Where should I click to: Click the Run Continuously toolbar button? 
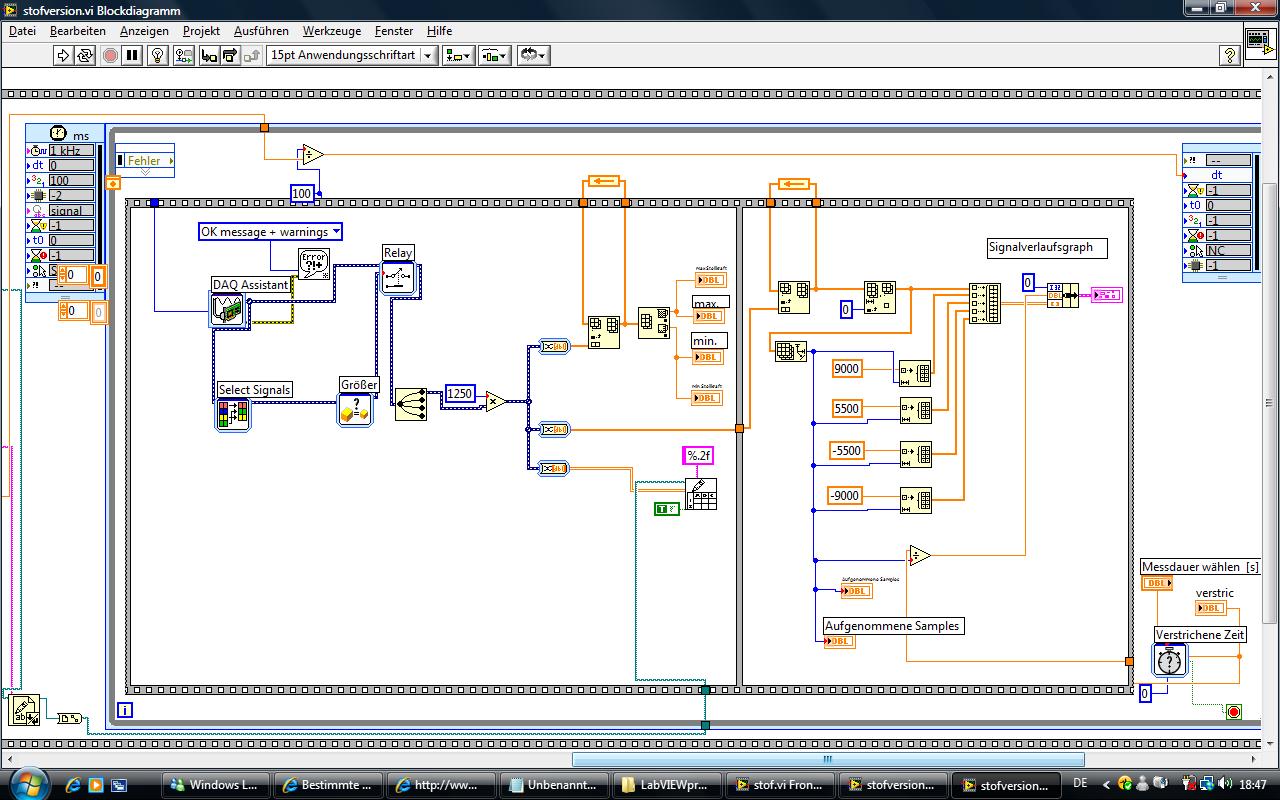[86, 55]
